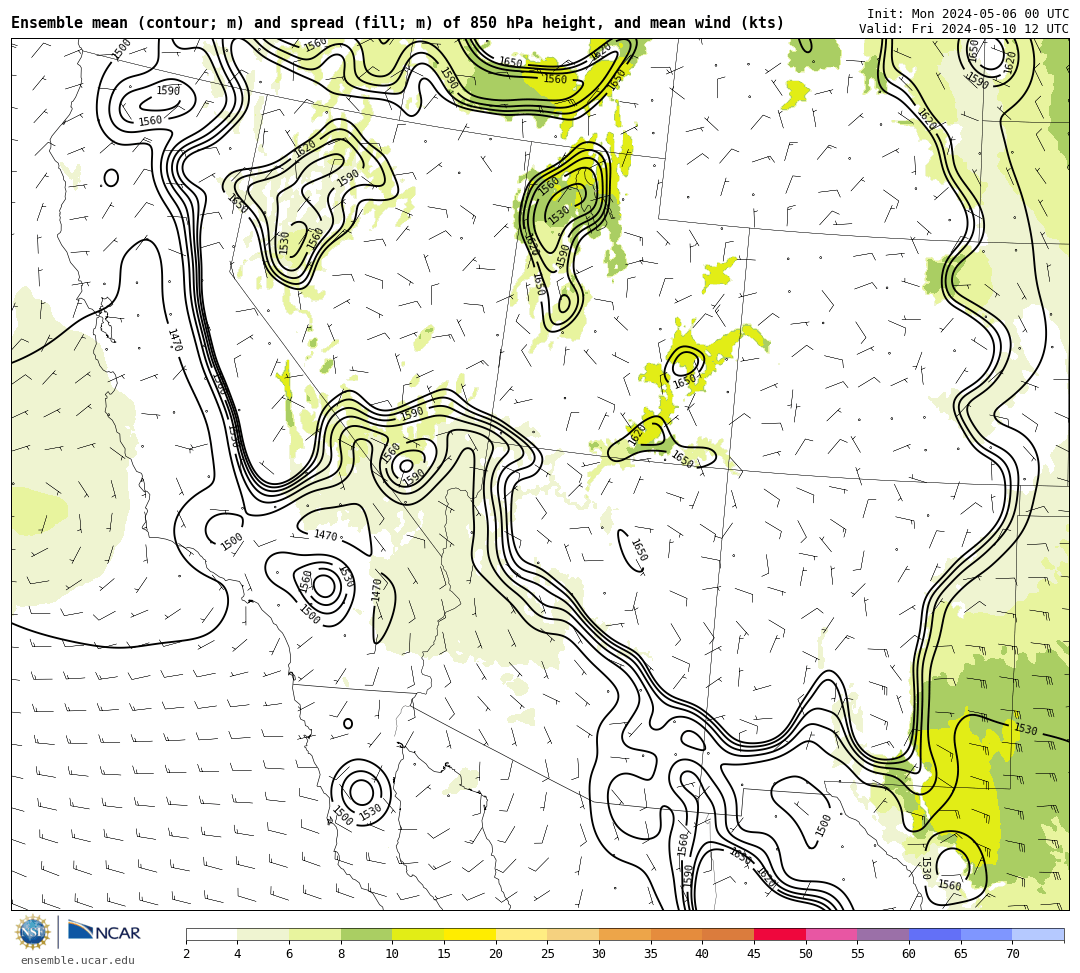Click the pale green 4-6 swatch
This screenshot has height=973, width=1080.
pyautogui.click(x=263, y=934)
